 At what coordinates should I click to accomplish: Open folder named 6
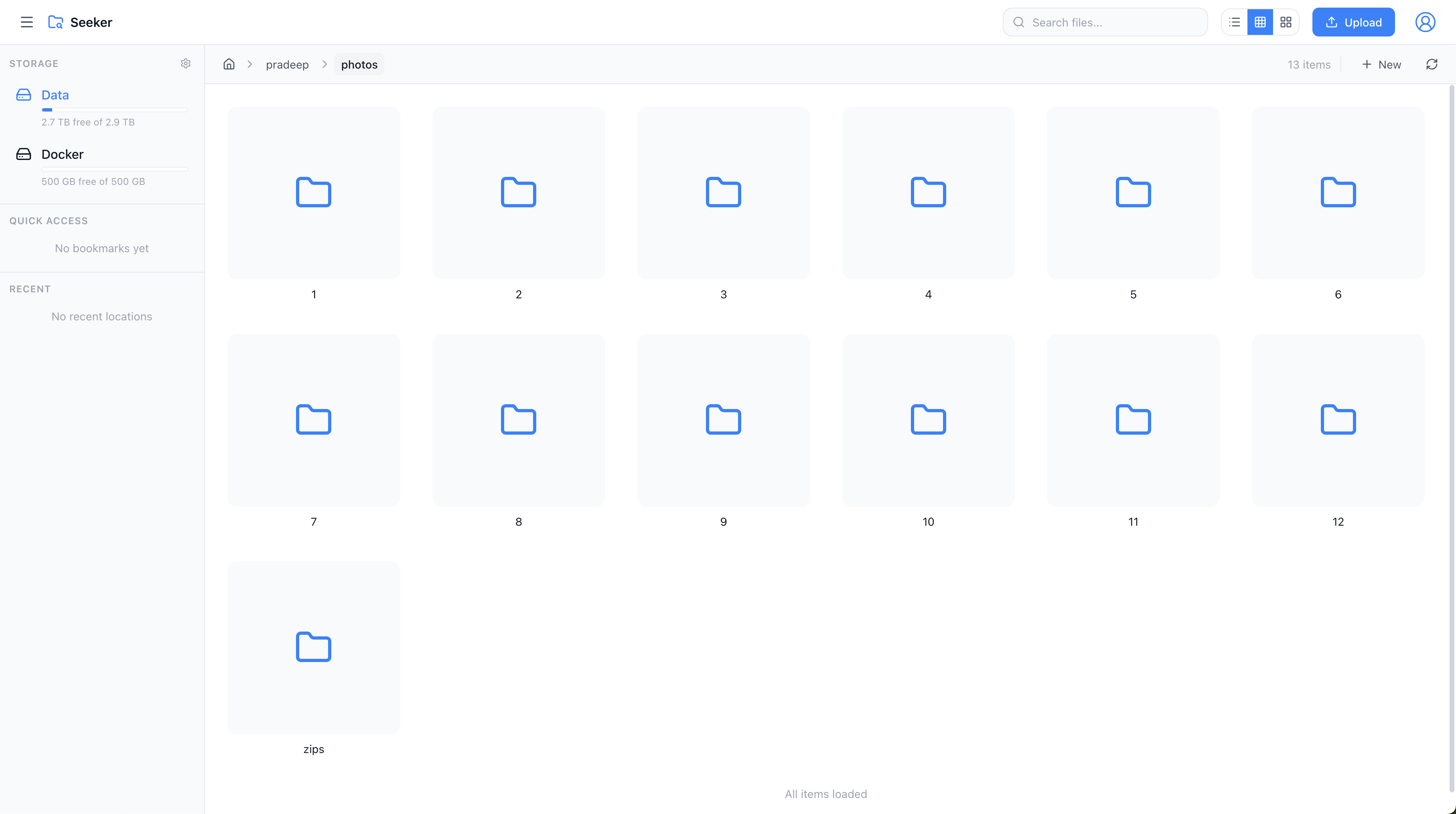1338,192
